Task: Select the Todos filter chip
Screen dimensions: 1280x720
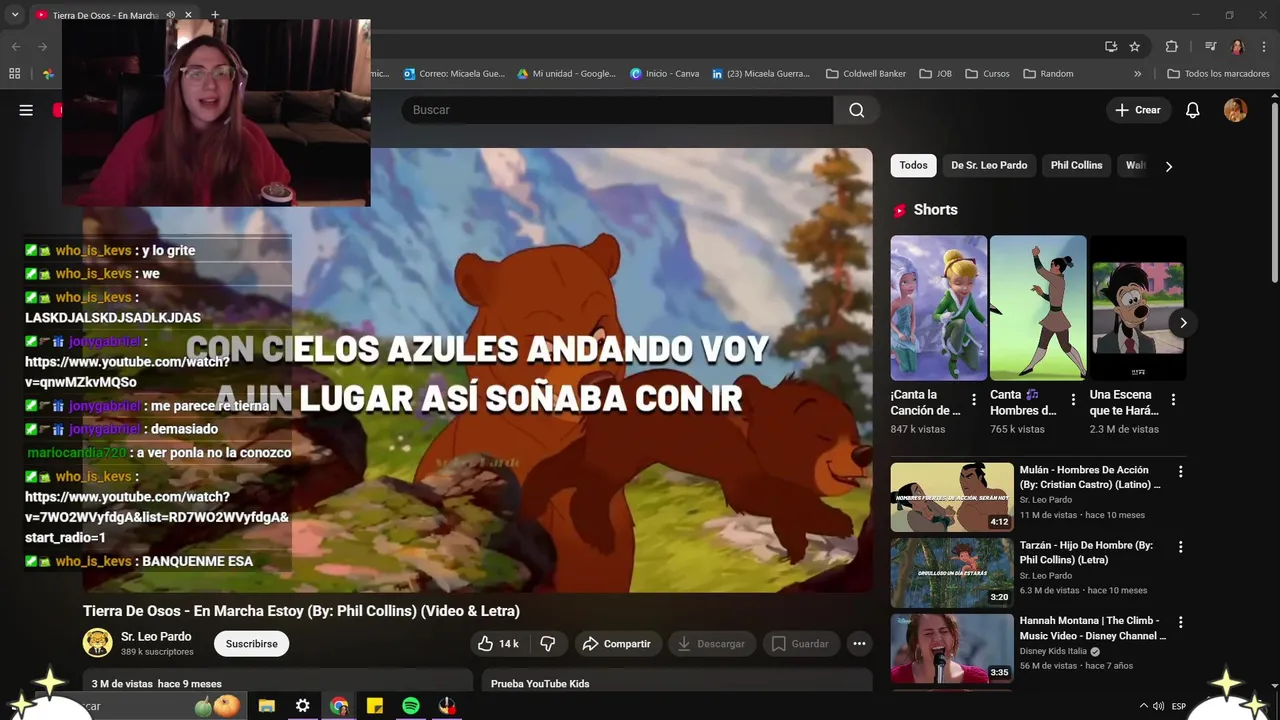Action: (x=913, y=166)
